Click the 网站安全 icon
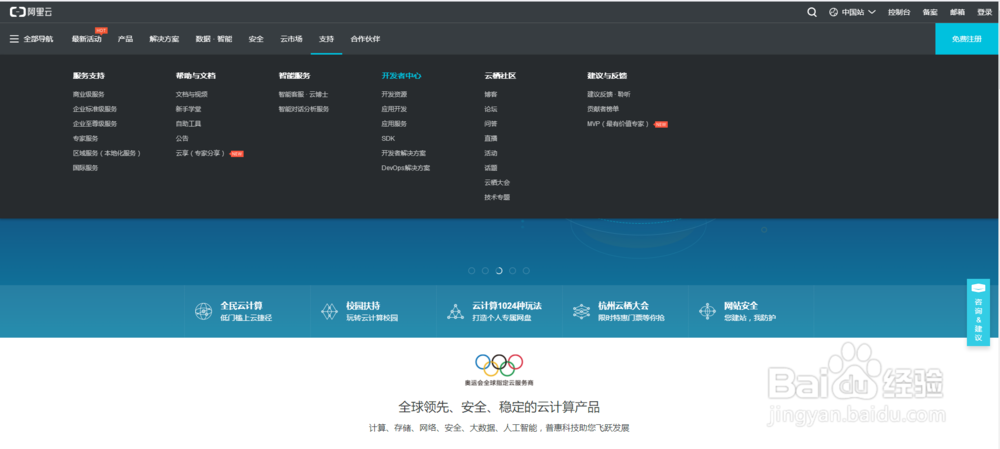This screenshot has width=1000, height=449. (x=707, y=311)
